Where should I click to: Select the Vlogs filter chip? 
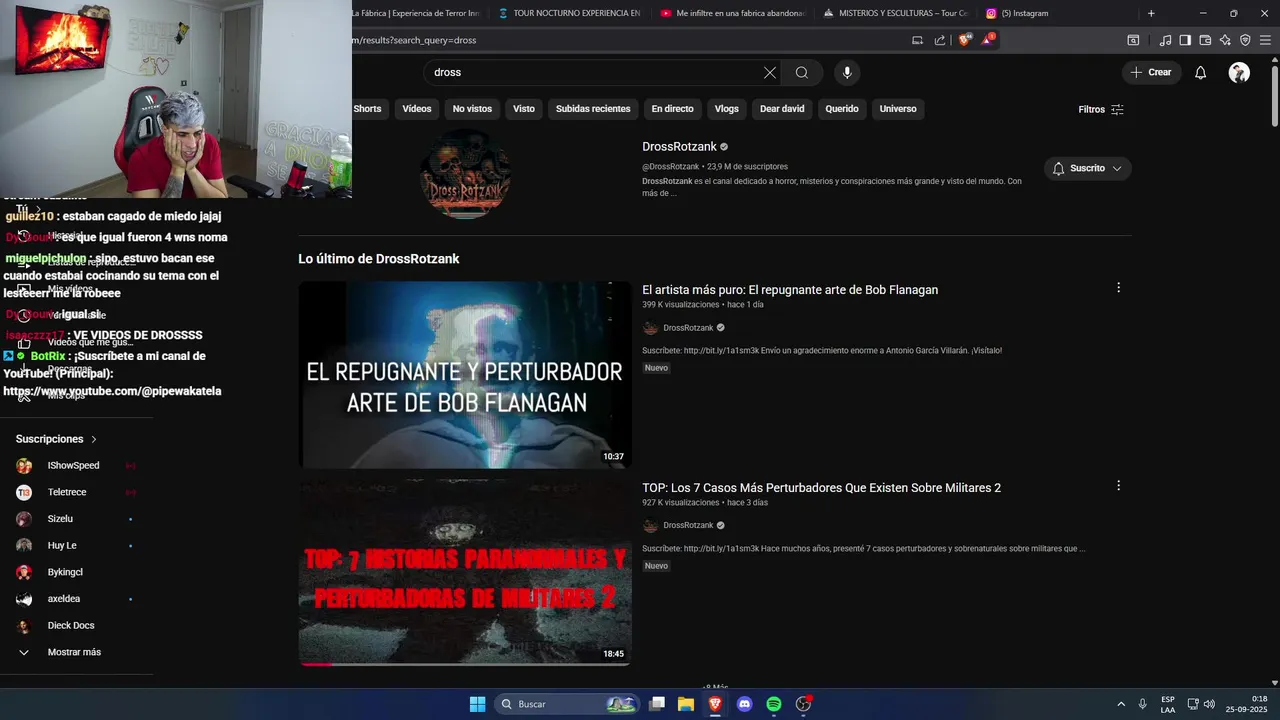click(x=727, y=109)
